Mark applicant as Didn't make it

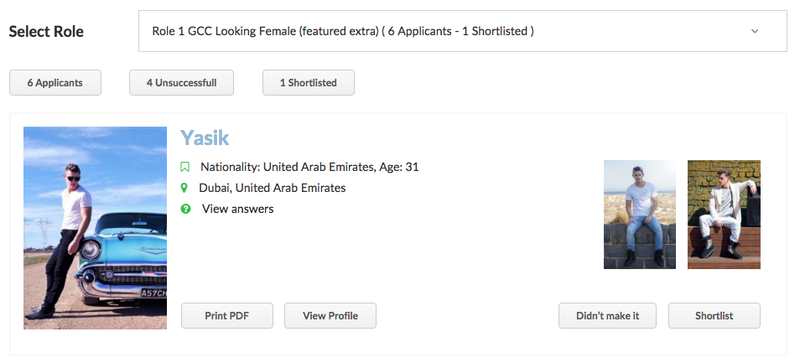pyautogui.click(x=607, y=316)
